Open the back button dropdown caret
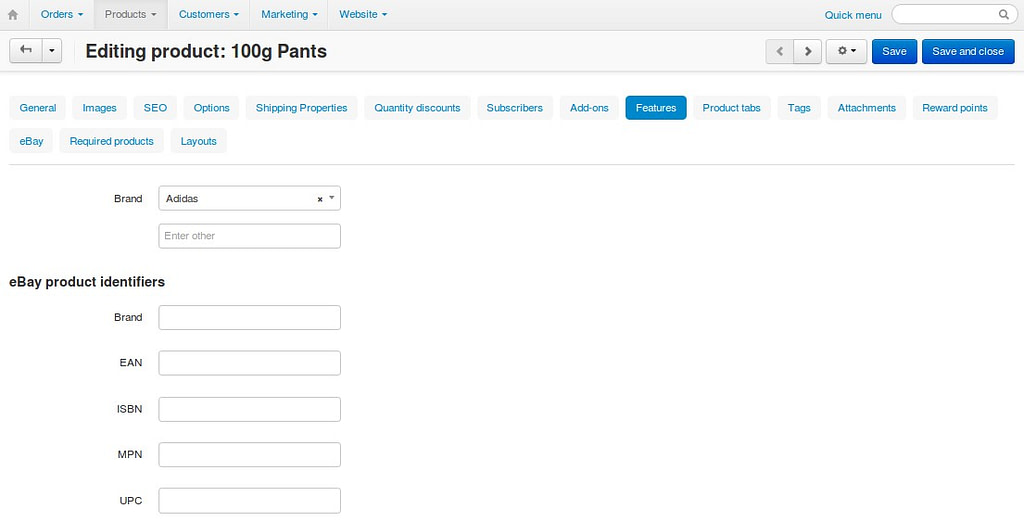Screen dimensions: 1024x524 (x=52, y=50)
